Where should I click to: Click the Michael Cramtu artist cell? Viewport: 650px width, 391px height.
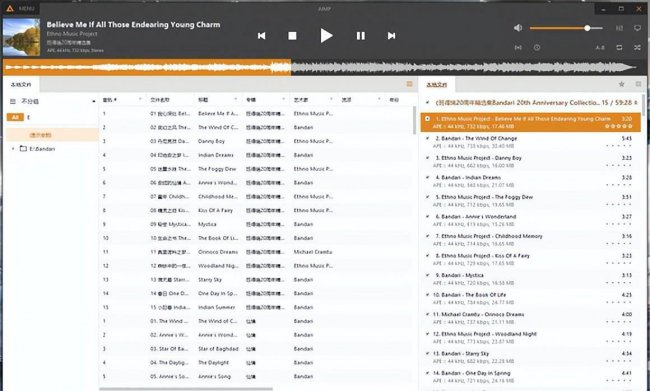313,252
